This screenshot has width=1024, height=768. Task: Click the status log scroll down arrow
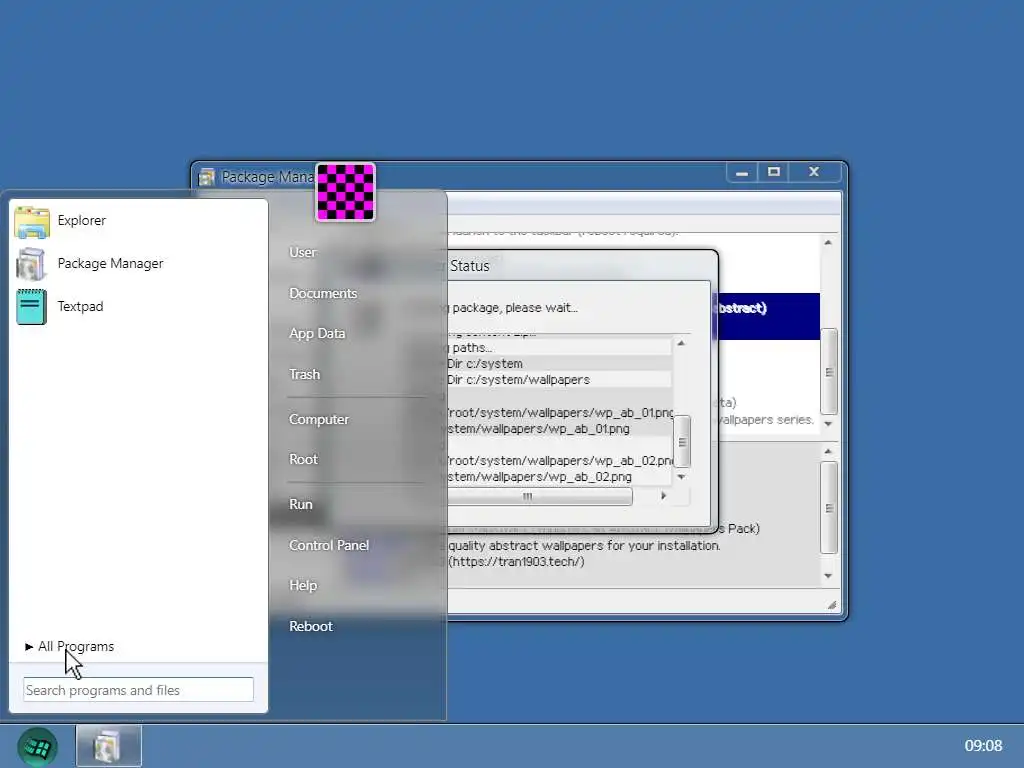pyautogui.click(x=681, y=477)
